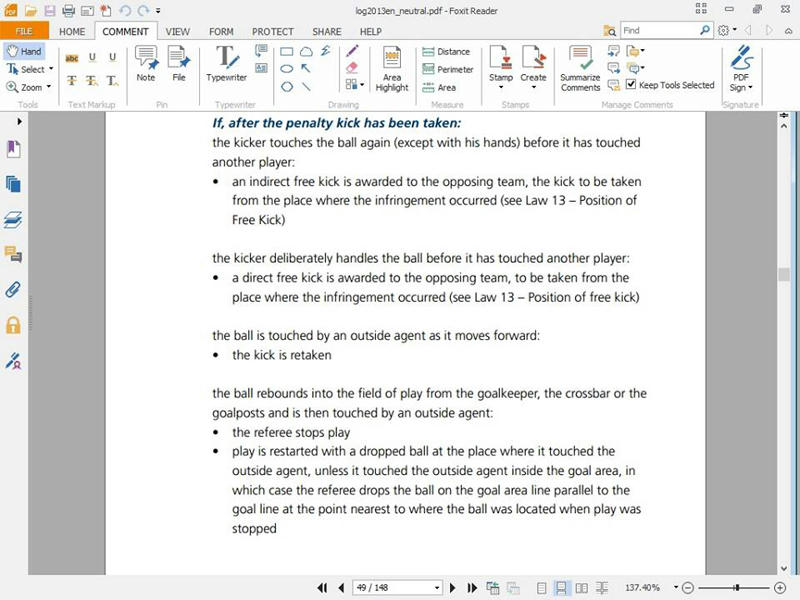Switch to the HOME tab
800x600 pixels.
coord(72,32)
